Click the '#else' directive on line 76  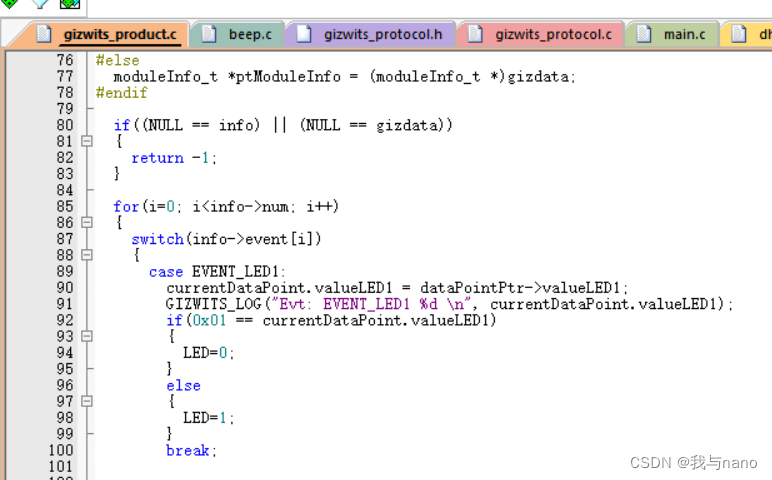[118, 60]
